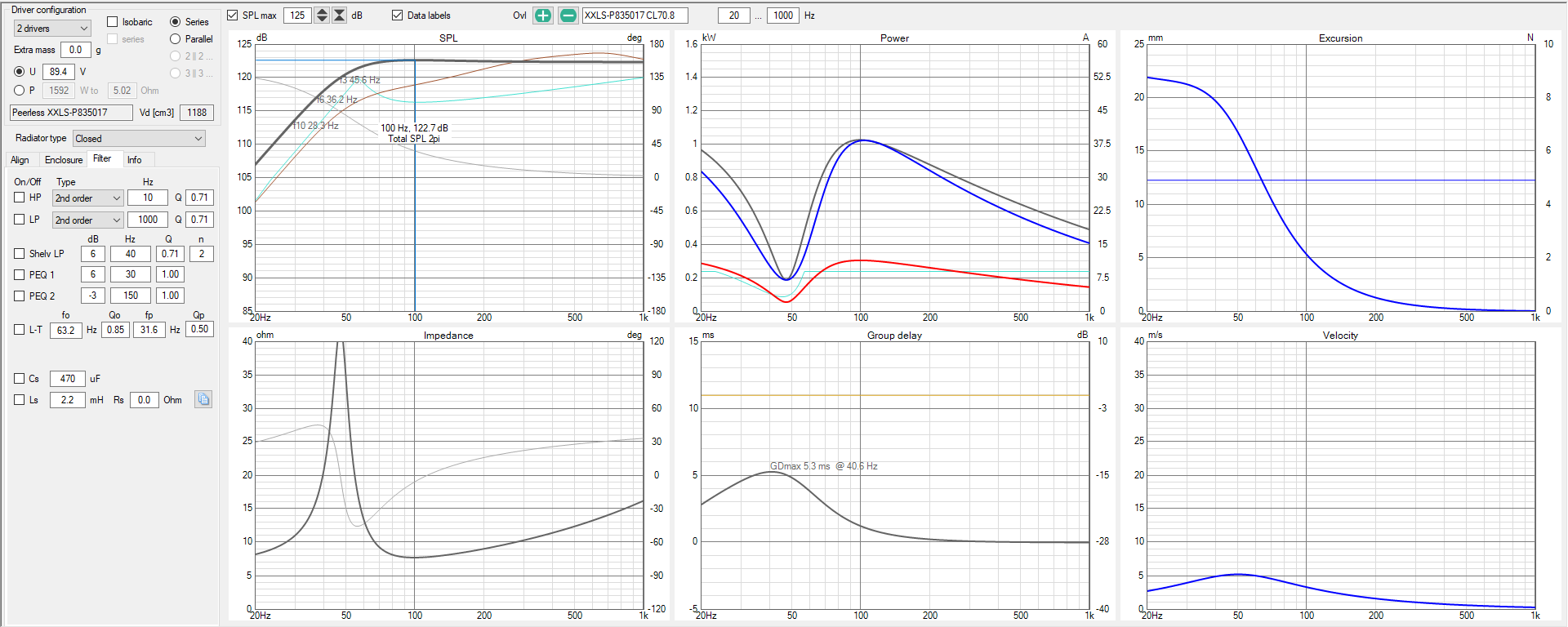Add an overlay with the green plus
The height and width of the screenshot is (627, 1568).
coord(542,16)
